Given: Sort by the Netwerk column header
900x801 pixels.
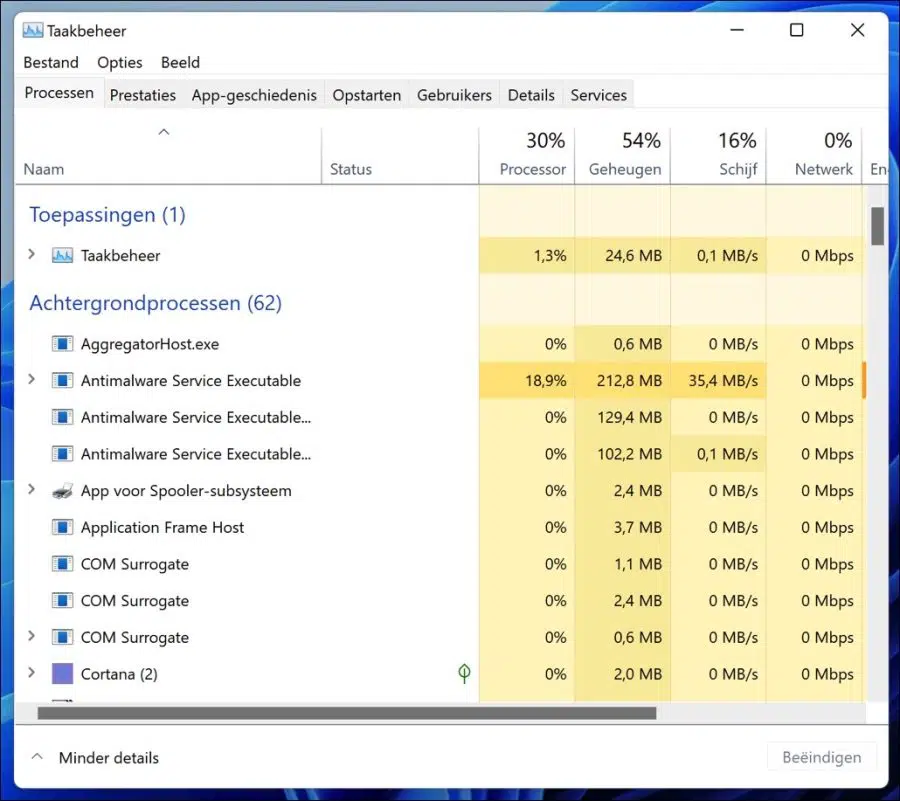Looking at the screenshot, I should pyautogui.click(x=814, y=155).
